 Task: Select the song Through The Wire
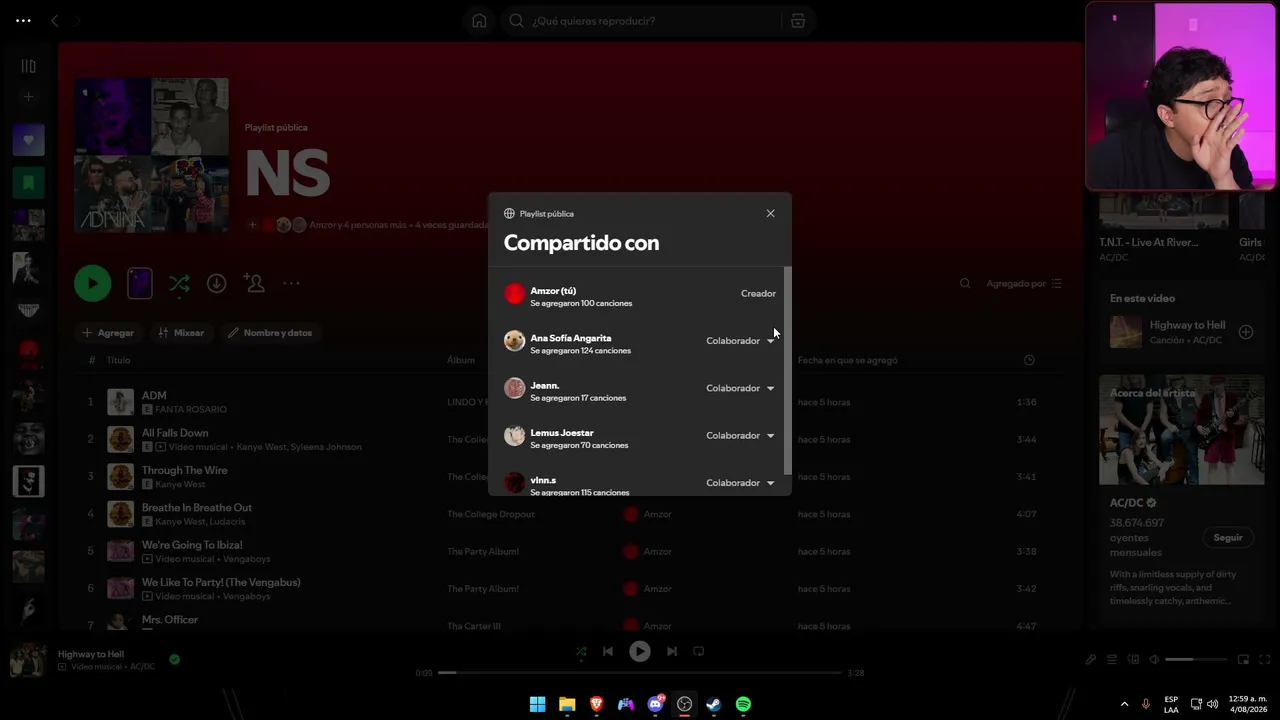pyautogui.click(x=185, y=470)
